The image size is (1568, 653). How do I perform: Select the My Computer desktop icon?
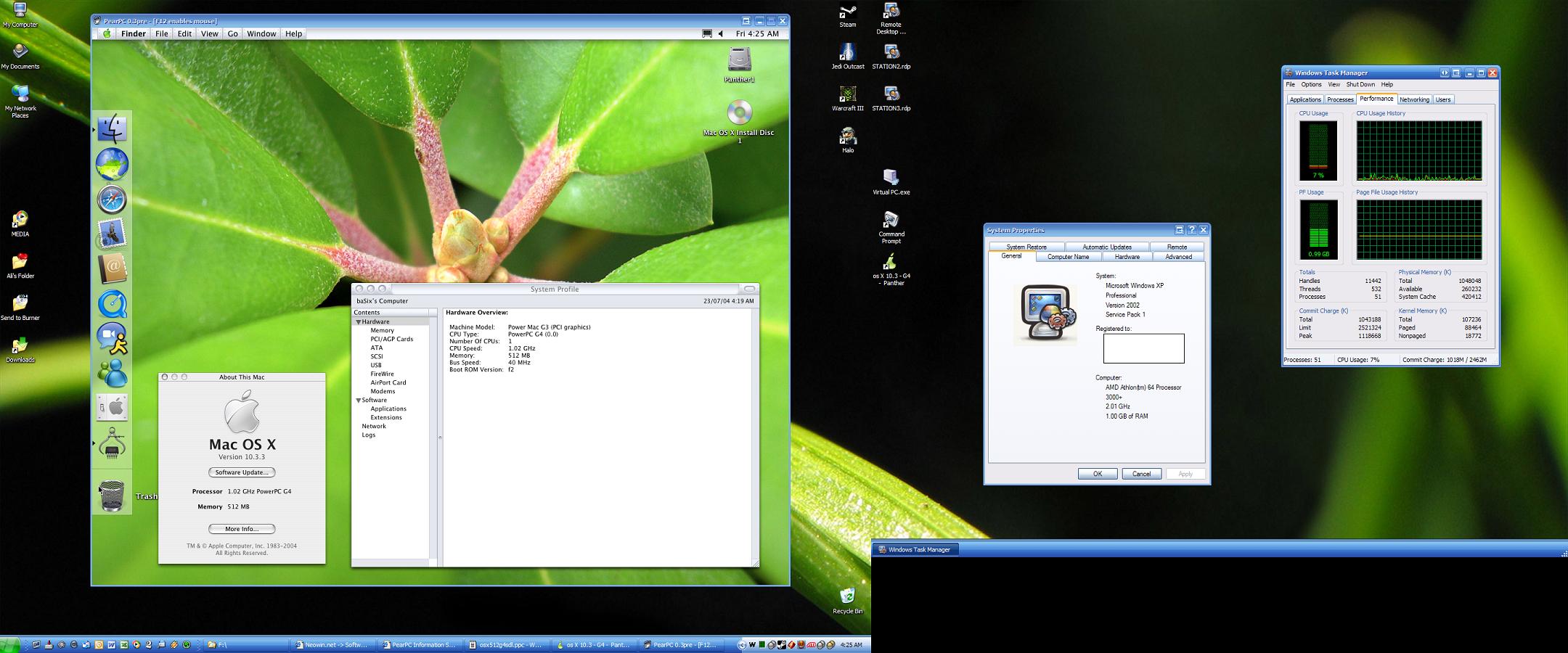pos(20,15)
